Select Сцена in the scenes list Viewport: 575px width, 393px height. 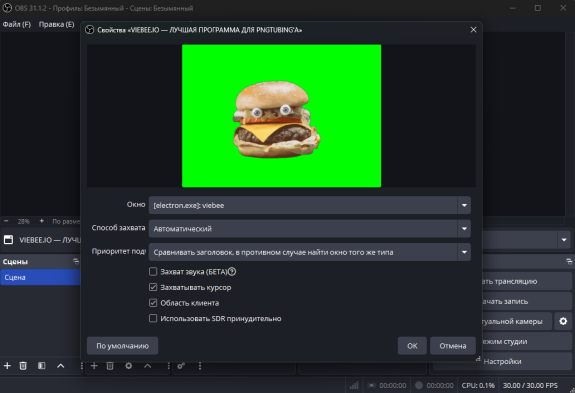(40, 277)
